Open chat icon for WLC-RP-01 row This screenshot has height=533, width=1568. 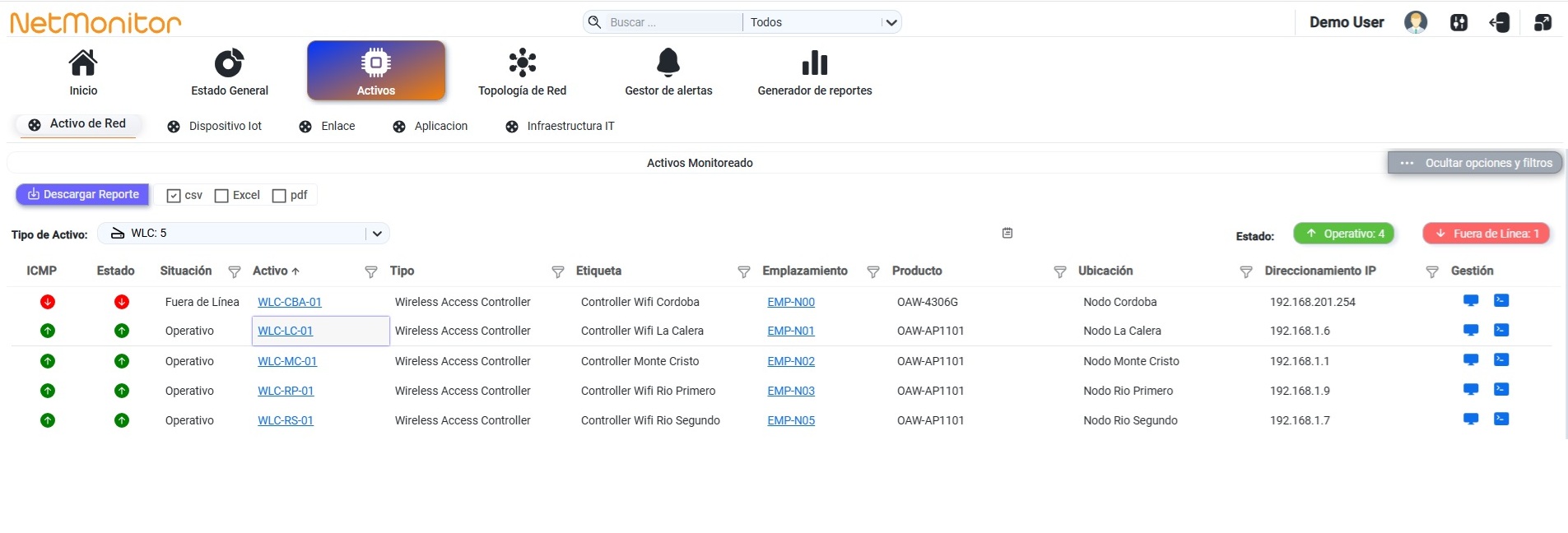tap(1471, 390)
